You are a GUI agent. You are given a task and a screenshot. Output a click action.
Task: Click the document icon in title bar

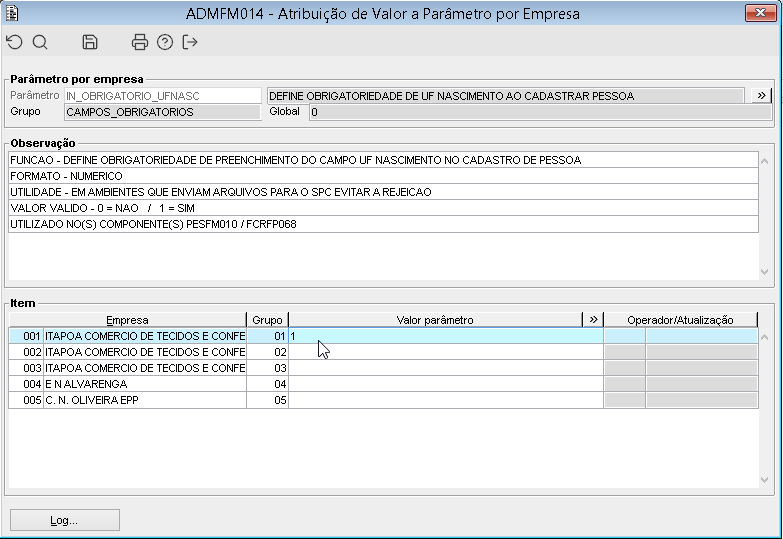click(x=11, y=13)
